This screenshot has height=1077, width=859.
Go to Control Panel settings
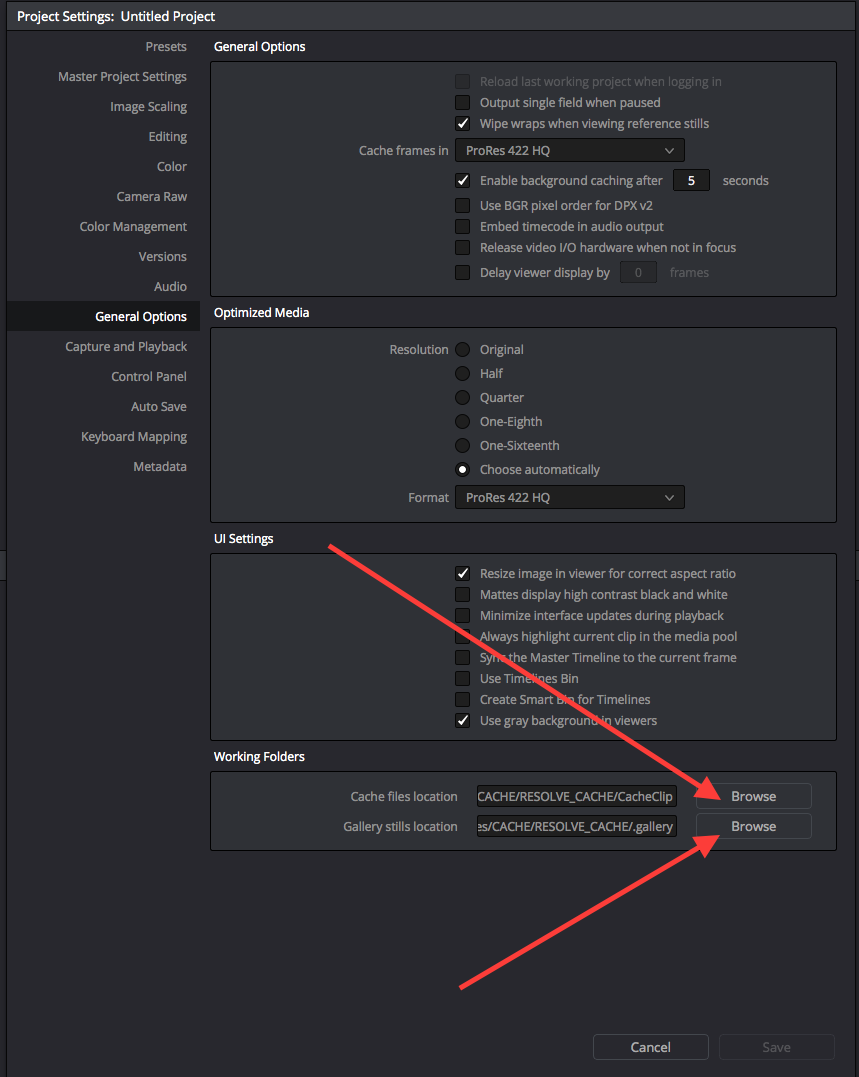149,376
